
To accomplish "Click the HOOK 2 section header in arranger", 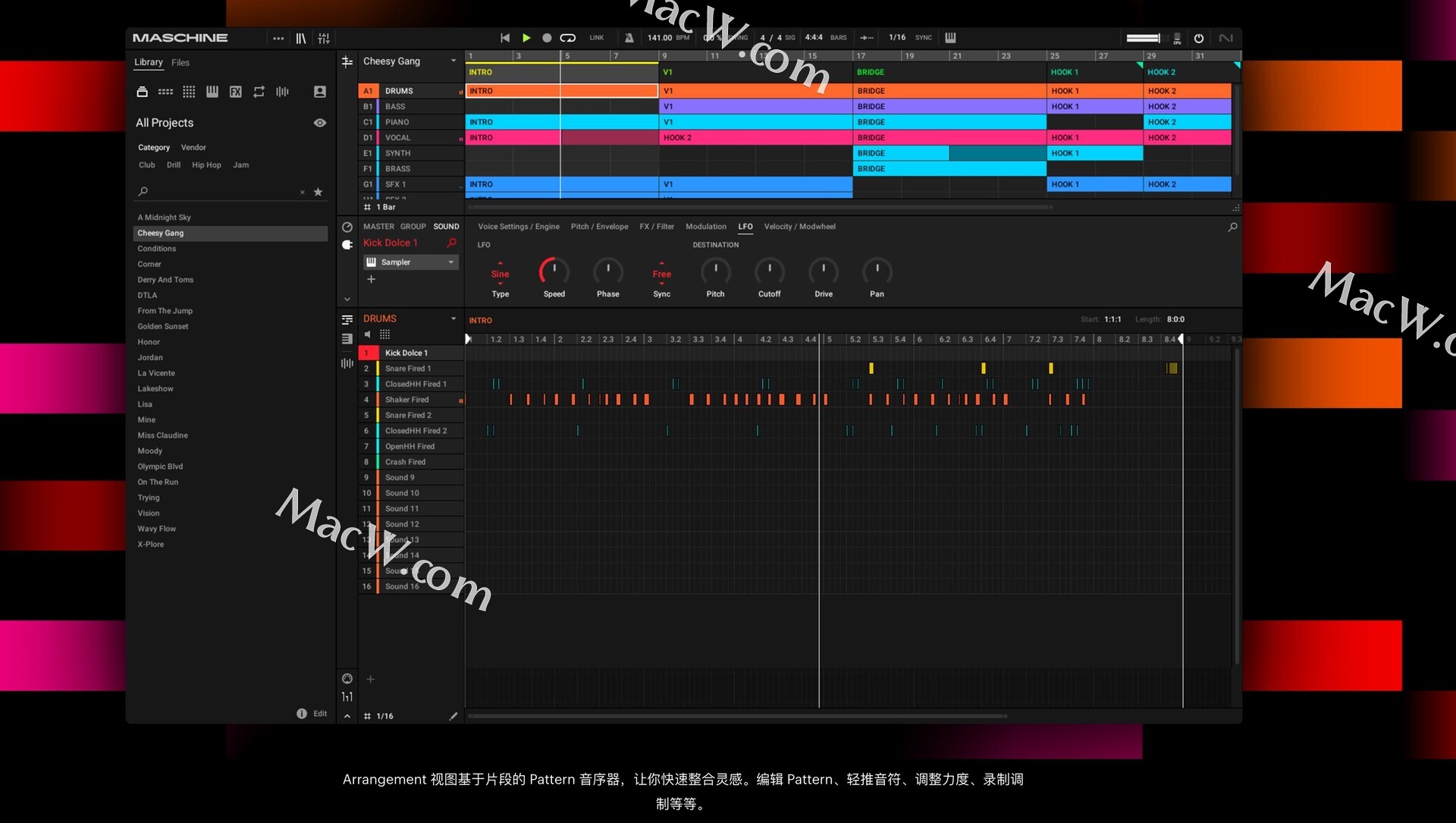I will pyautogui.click(x=1188, y=72).
